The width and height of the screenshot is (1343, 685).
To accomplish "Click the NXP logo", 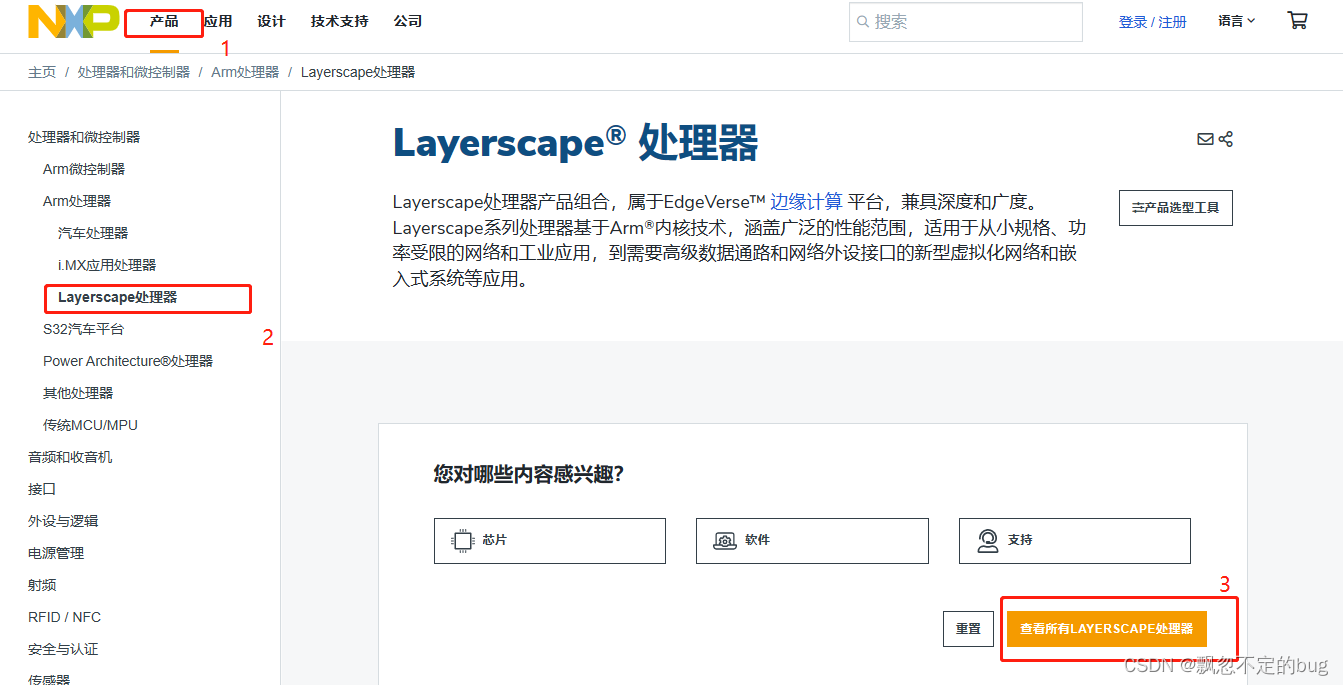I will click(73, 20).
